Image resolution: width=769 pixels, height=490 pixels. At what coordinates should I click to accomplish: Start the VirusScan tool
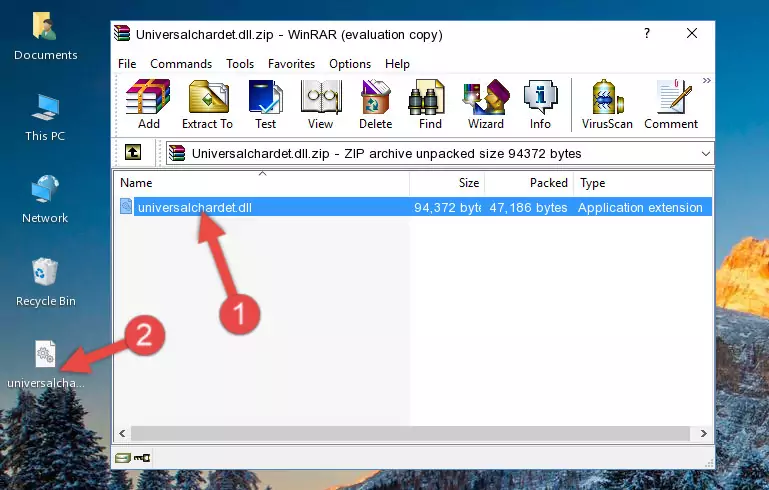(x=607, y=104)
